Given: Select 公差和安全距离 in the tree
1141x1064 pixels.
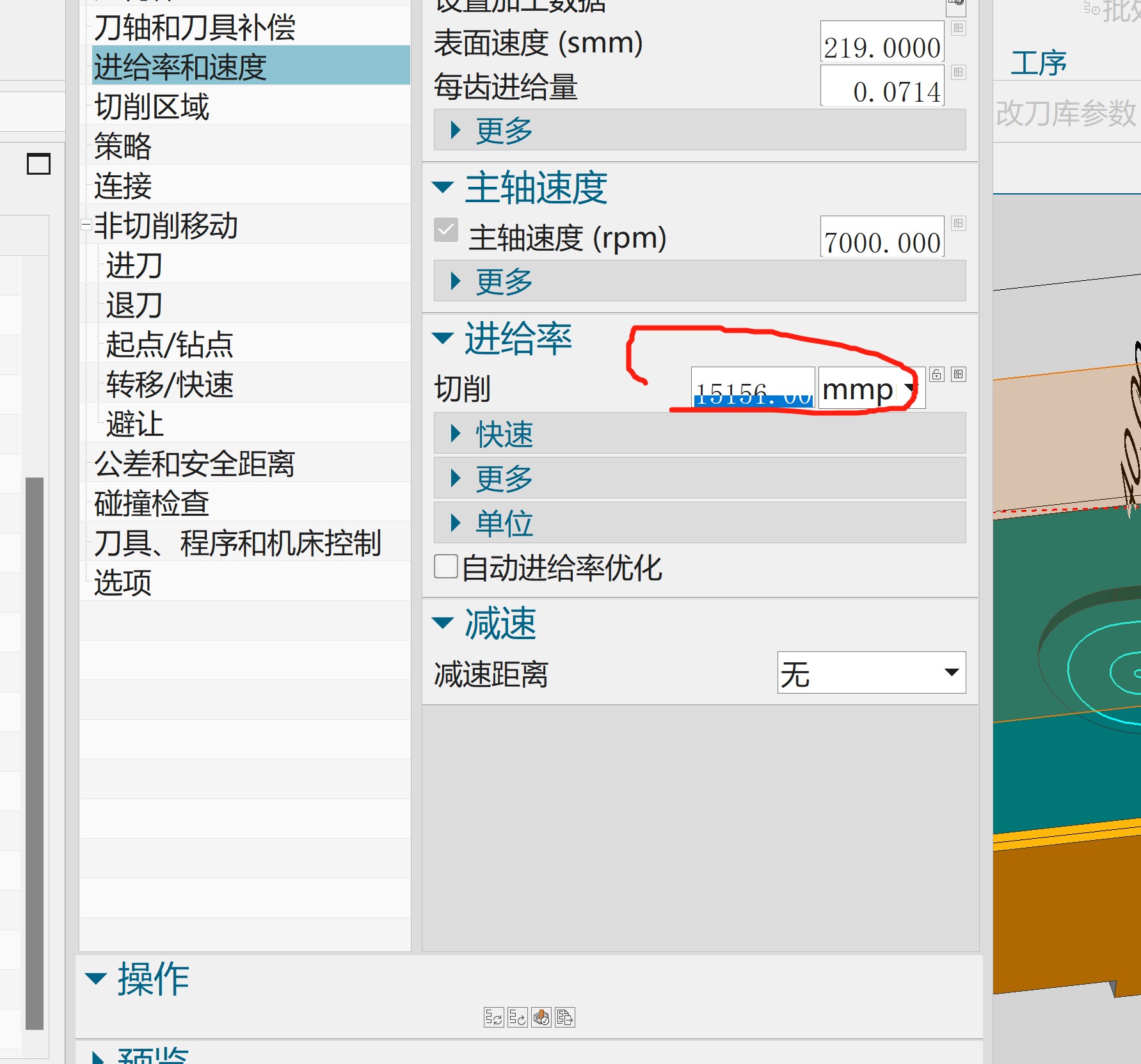Looking at the screenshot, I should [x=195, y=463].
